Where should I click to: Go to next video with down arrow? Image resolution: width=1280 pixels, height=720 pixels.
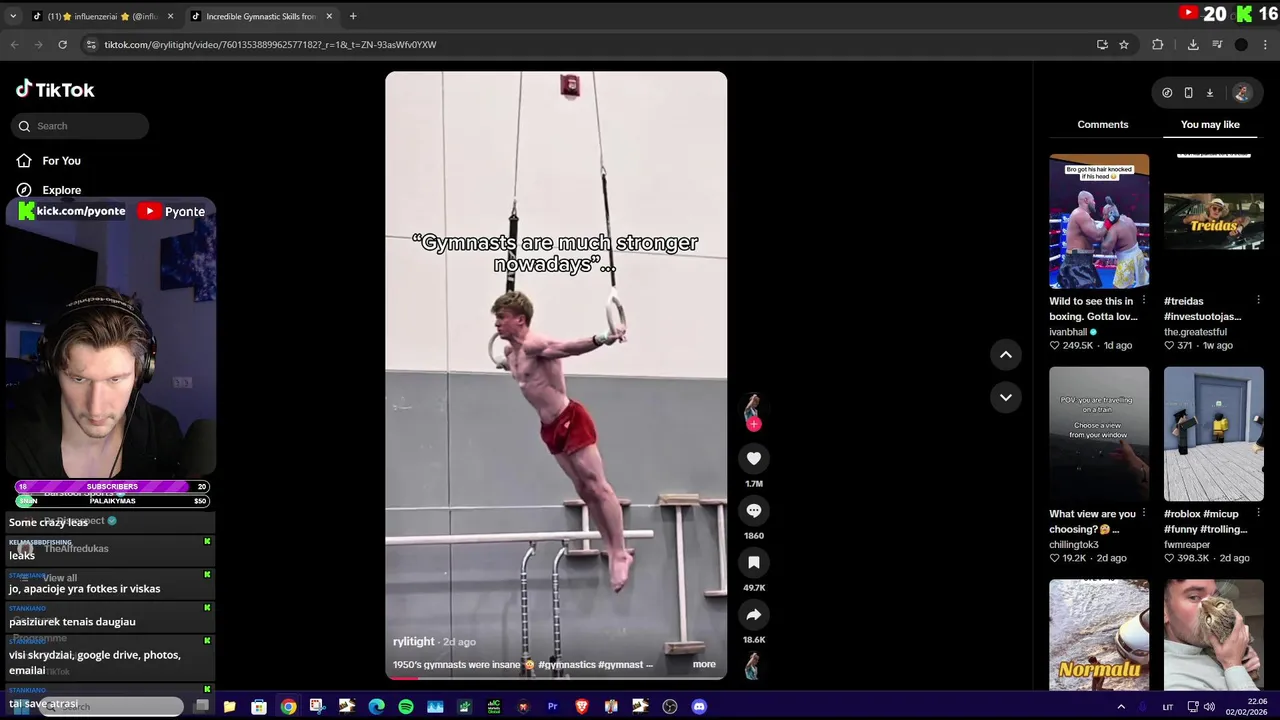point(1006,397)
